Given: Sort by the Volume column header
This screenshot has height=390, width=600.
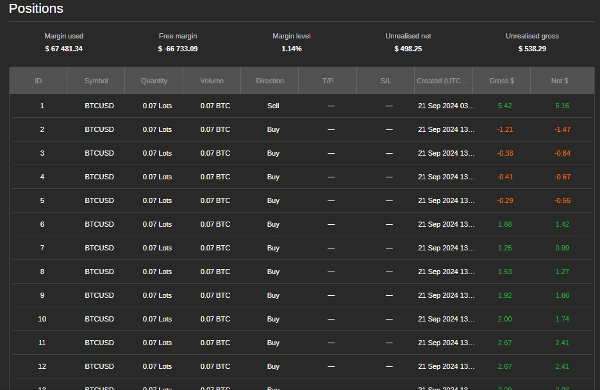Looking at the screenshot, I should [x=212, y=81].
